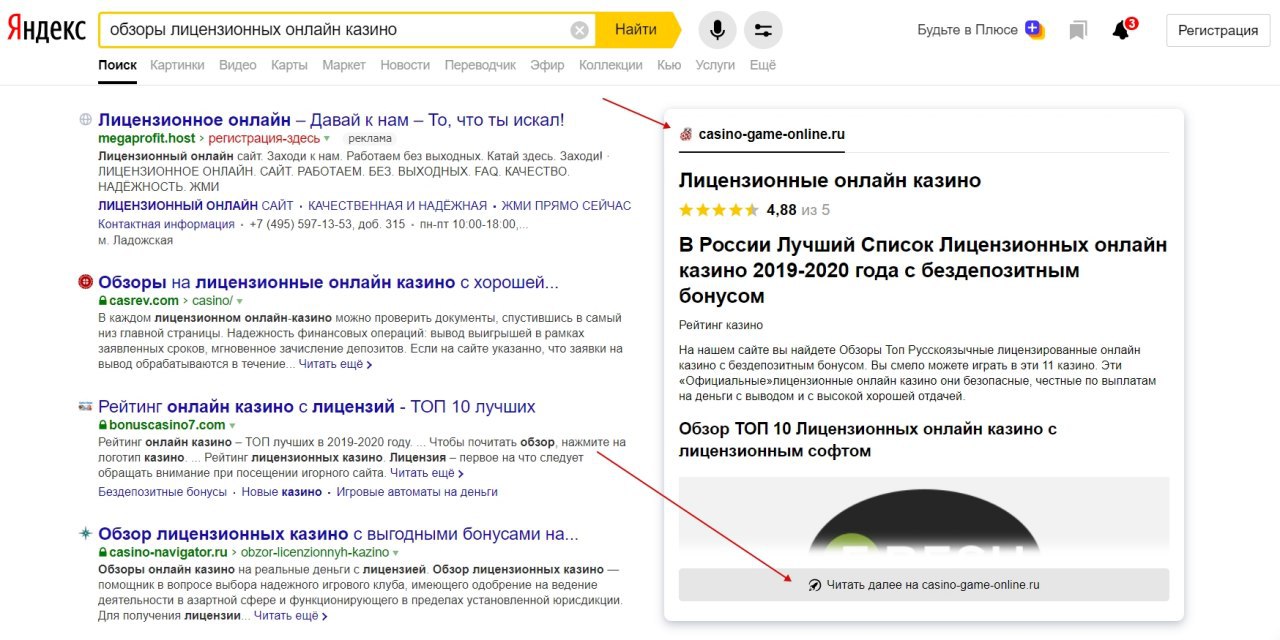Screen dimensions: 1280x640
Task: Switch to the Новости tab
Action: coord(405,65)
